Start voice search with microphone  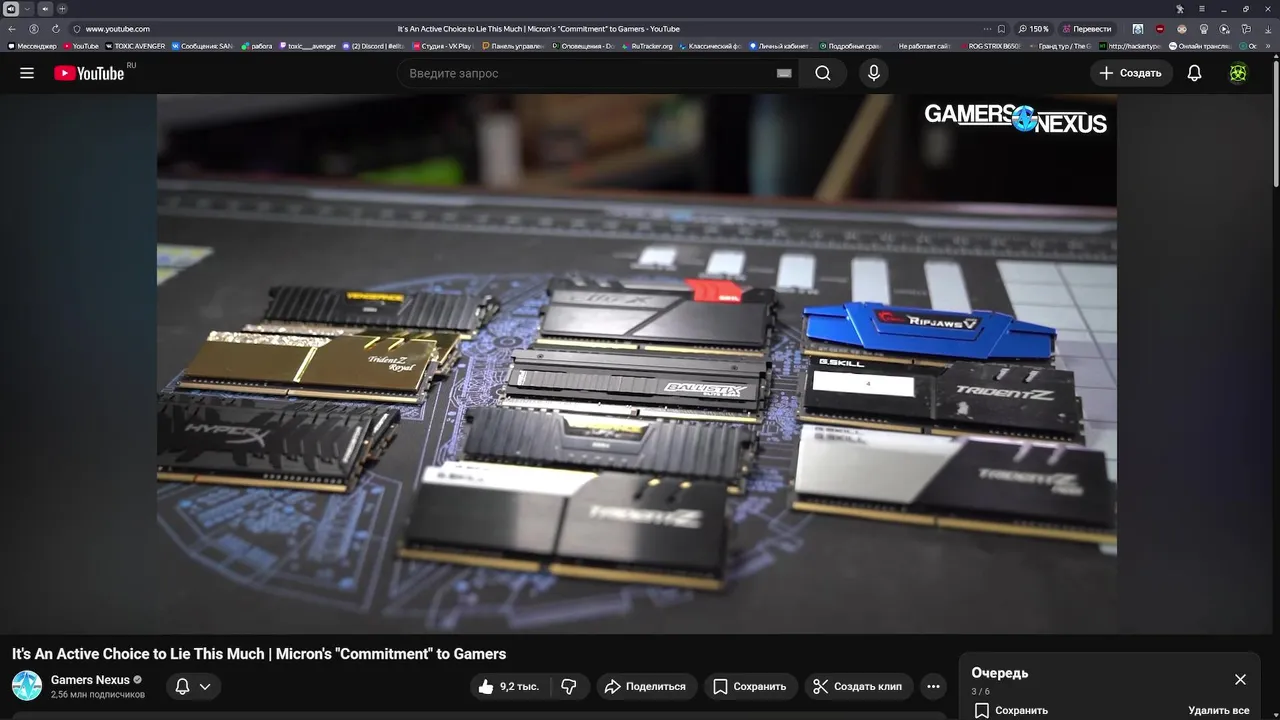tap(874, 73)
